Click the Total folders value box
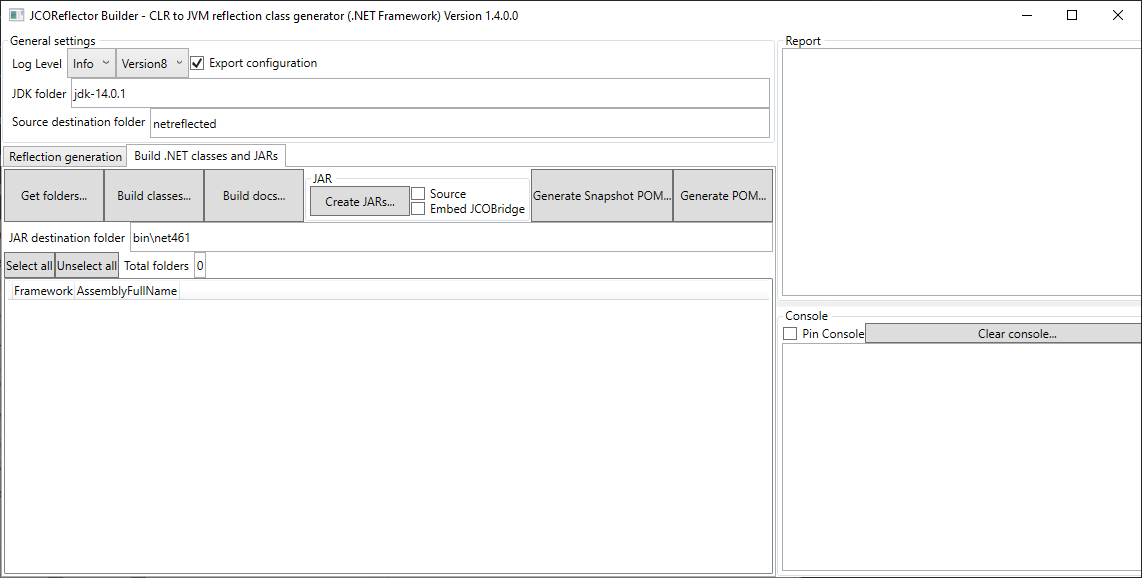Image resolution: width=1142 pixels, height=578 pixels. click(x=200, y=266)
